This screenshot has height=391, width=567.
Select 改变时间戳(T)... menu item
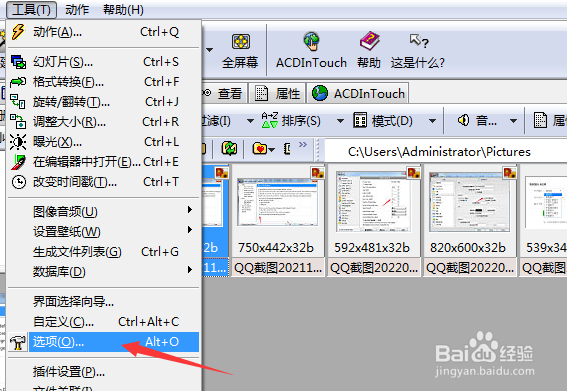pyautogui.click(x=103, y=182)
